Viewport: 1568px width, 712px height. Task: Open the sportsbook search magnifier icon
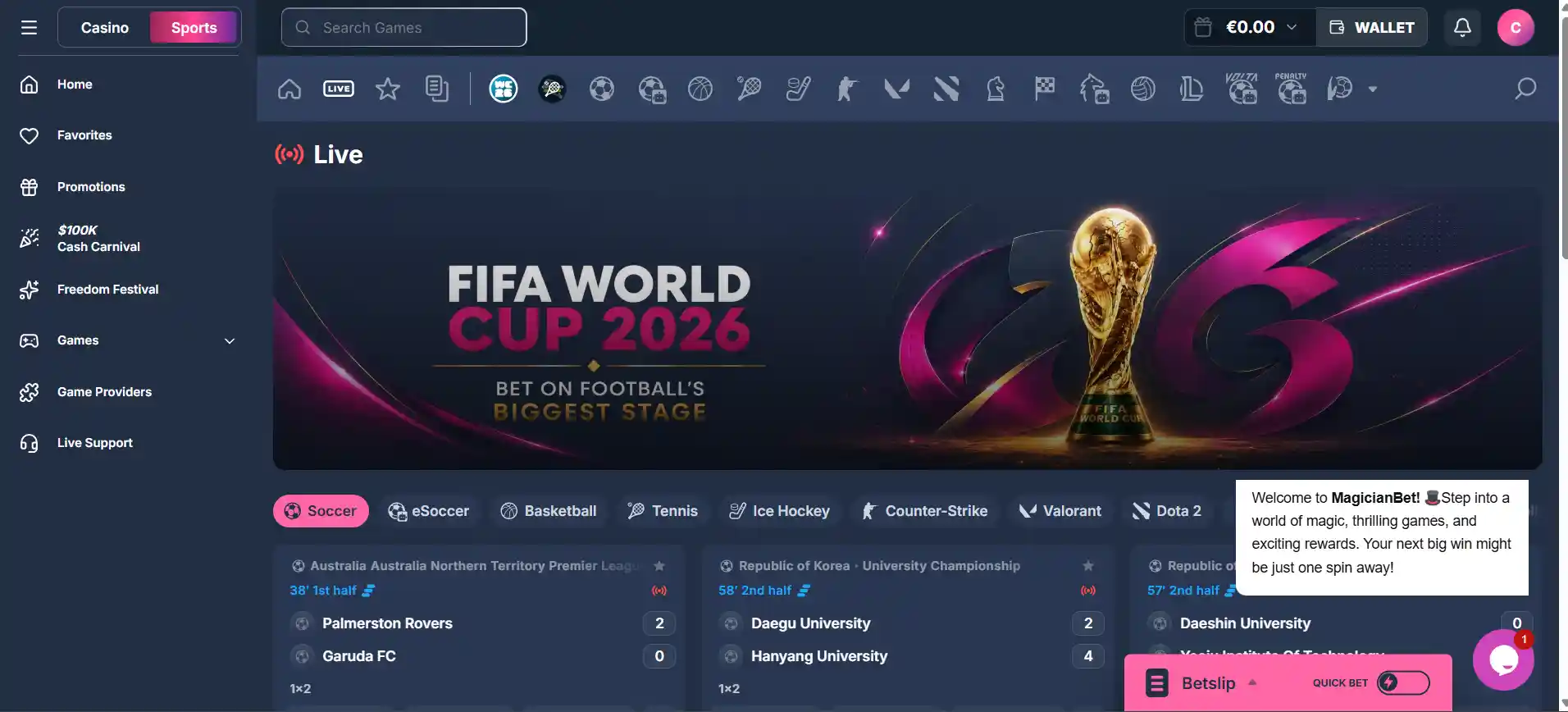tap(1525, 89)
